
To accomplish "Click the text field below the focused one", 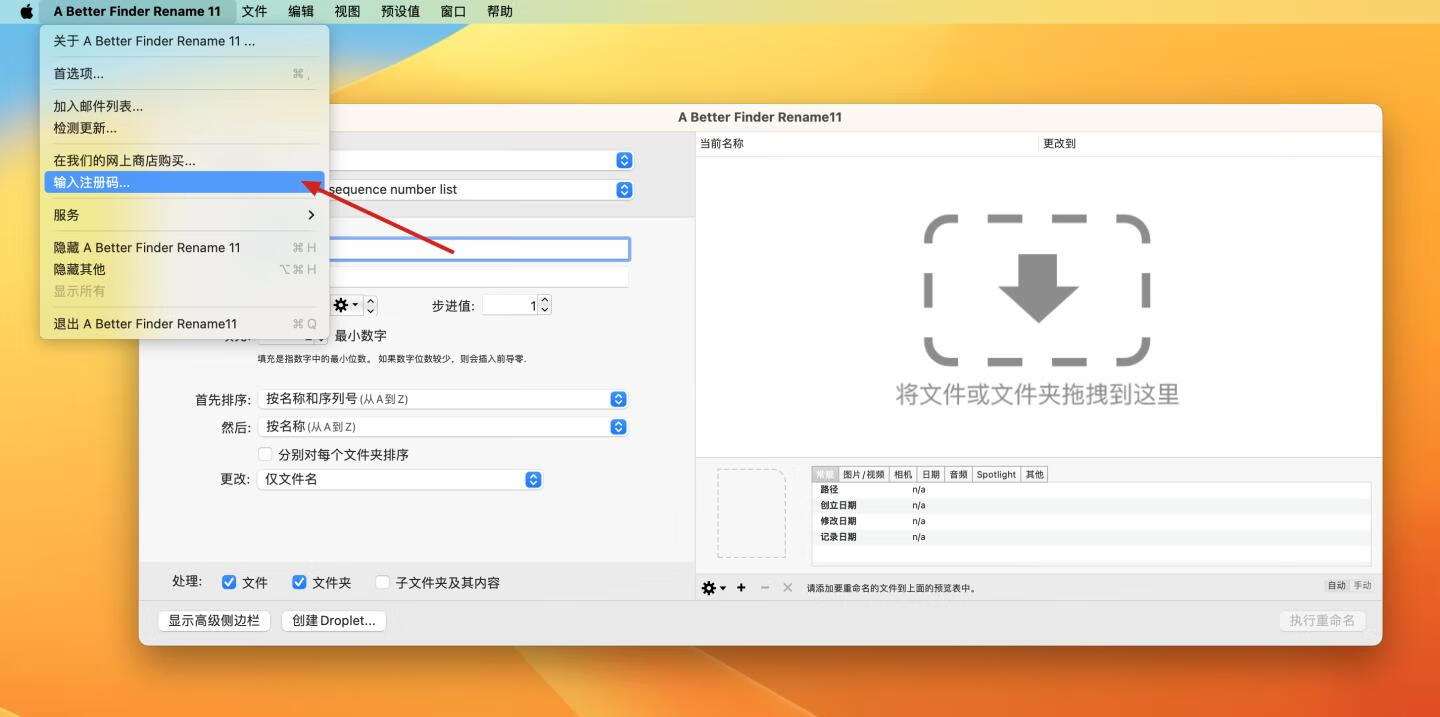I will (479, 277).
